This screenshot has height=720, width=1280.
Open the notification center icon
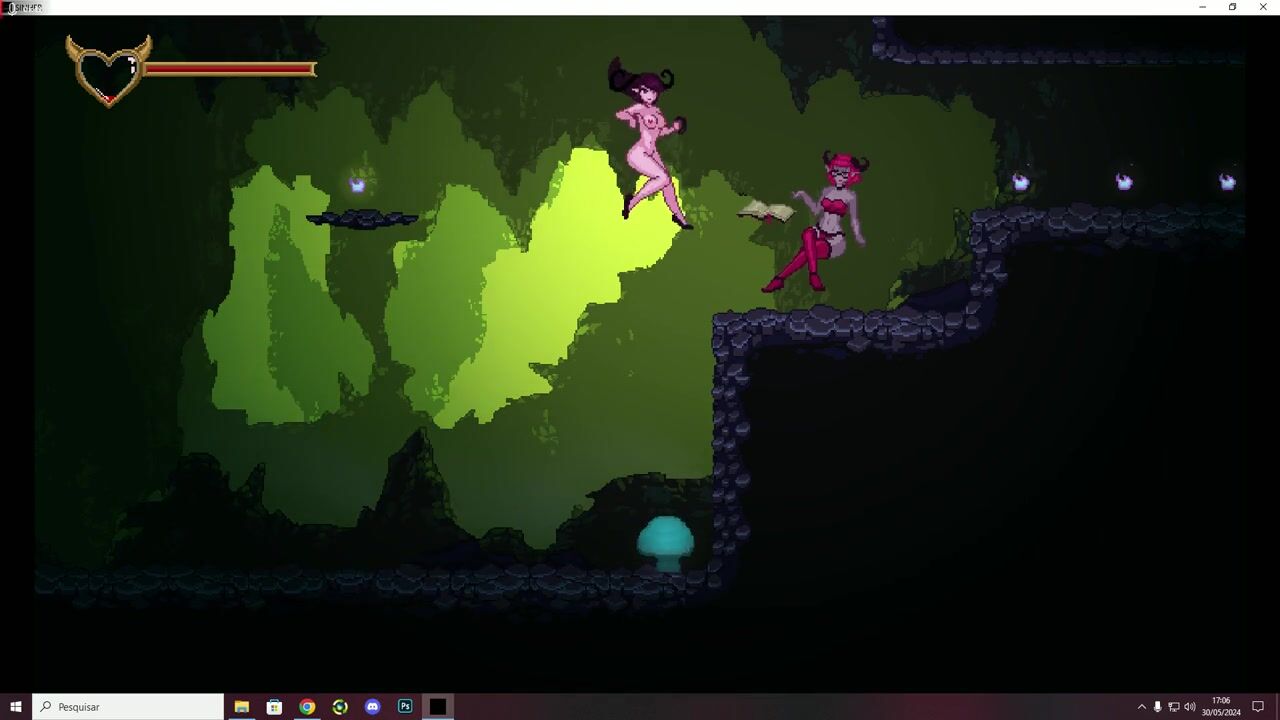tap(1258, 707)
